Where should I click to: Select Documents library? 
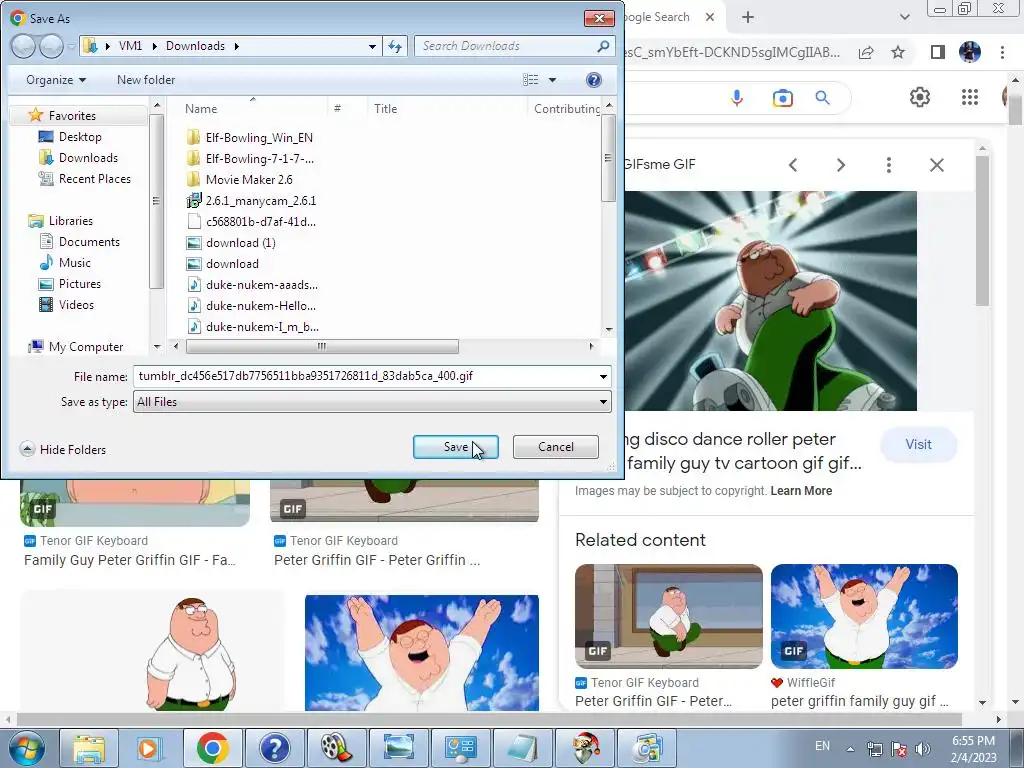click(89, 242)
